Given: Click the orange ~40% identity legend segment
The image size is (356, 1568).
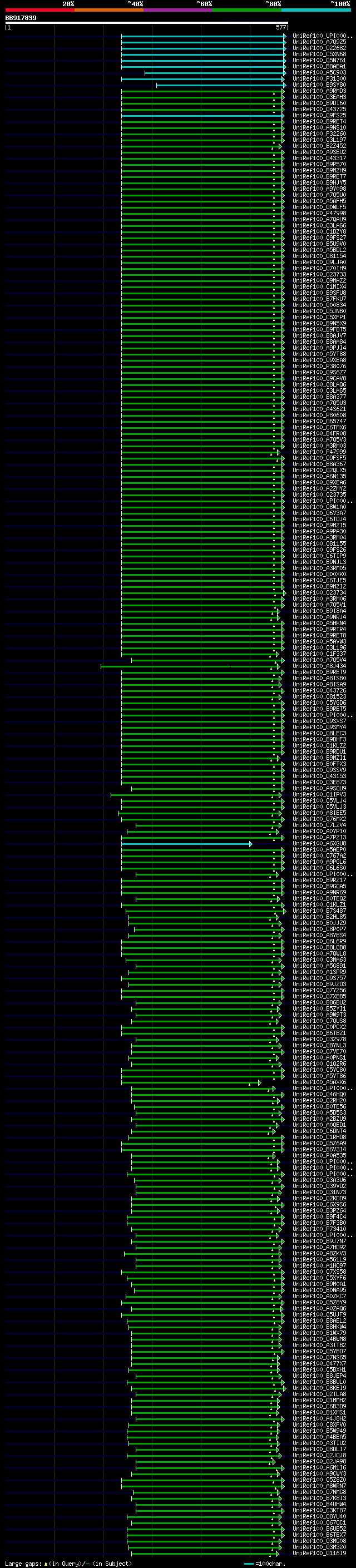Looking at the screenshot, I should (x=109, y=10).
